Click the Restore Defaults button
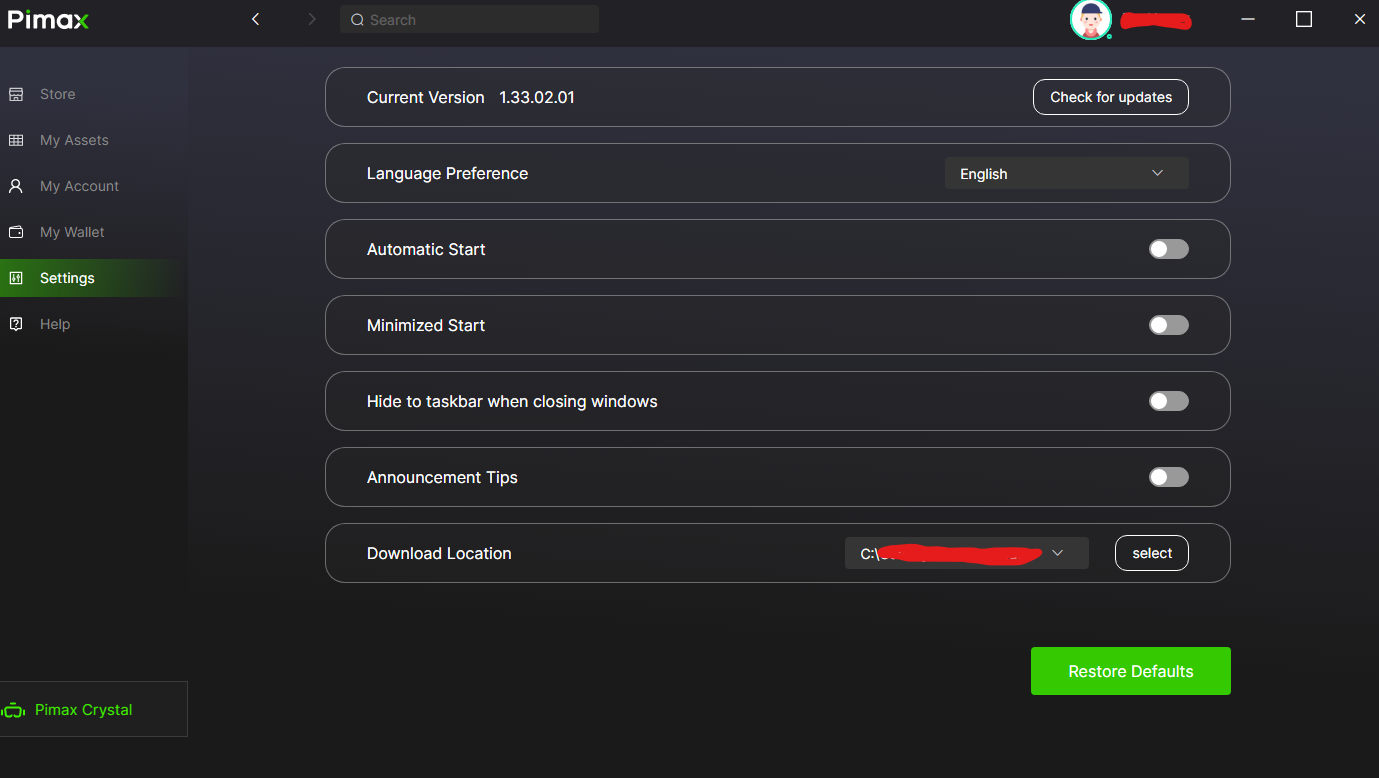This screenshot has height=778, width=1379. (x=1131, y=671)
